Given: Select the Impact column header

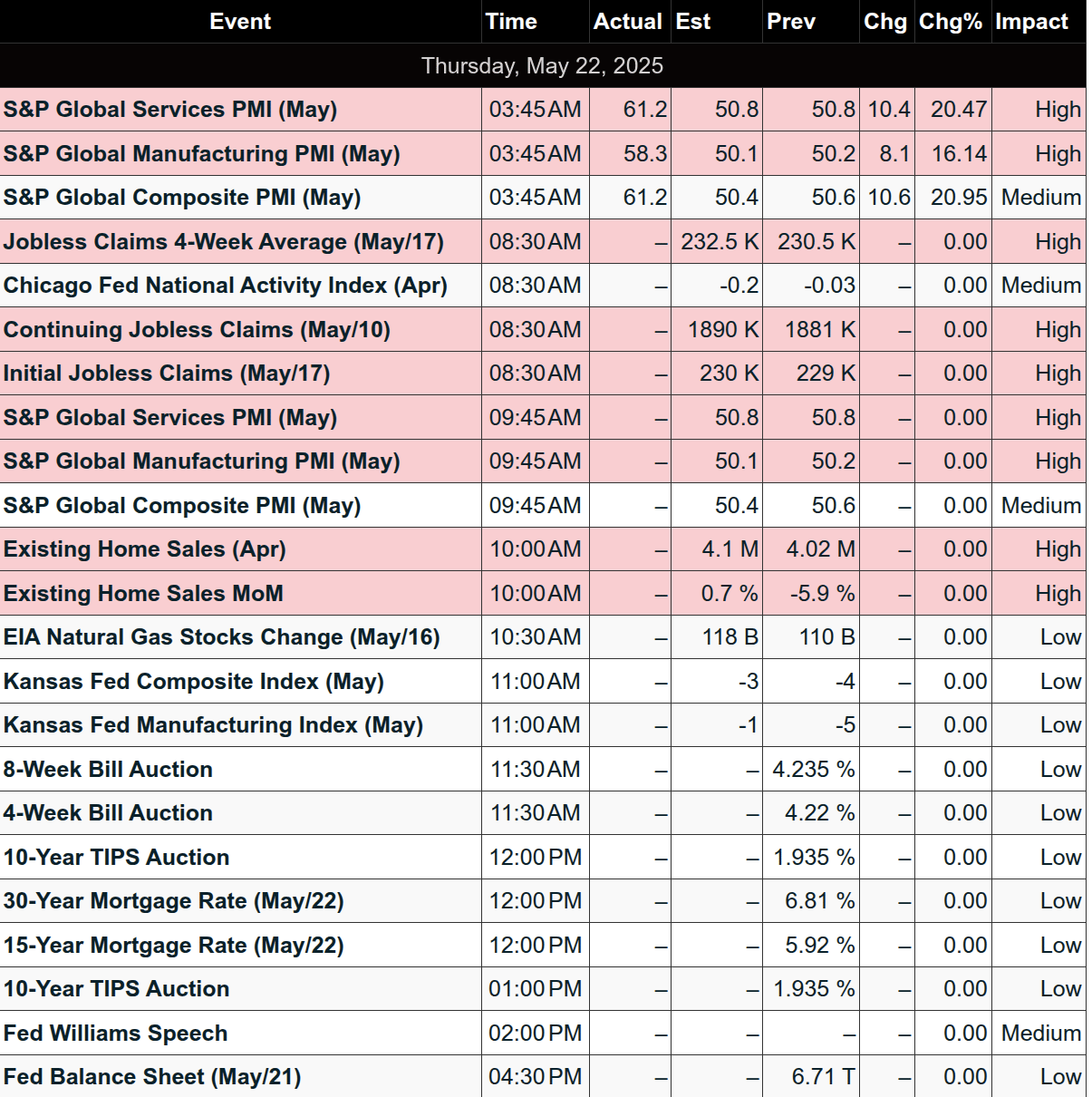Looking at the screenshot, I should click(x=1031, y=22).
